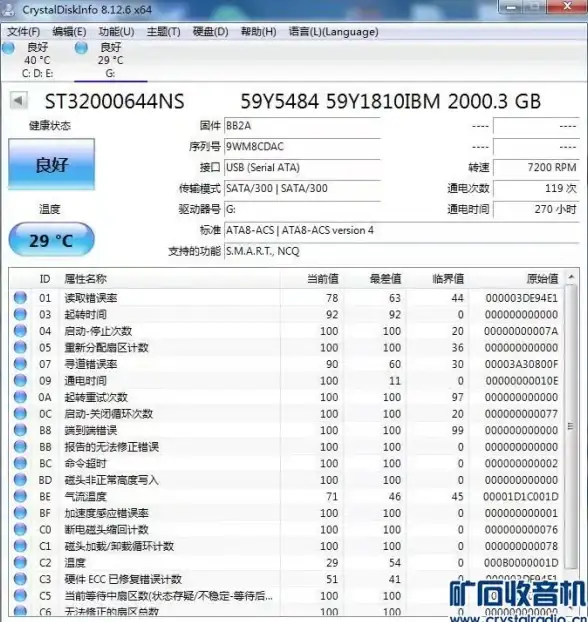
Task: Select the 读取错误率 attribute name
Action: click(x=91, y=298)
